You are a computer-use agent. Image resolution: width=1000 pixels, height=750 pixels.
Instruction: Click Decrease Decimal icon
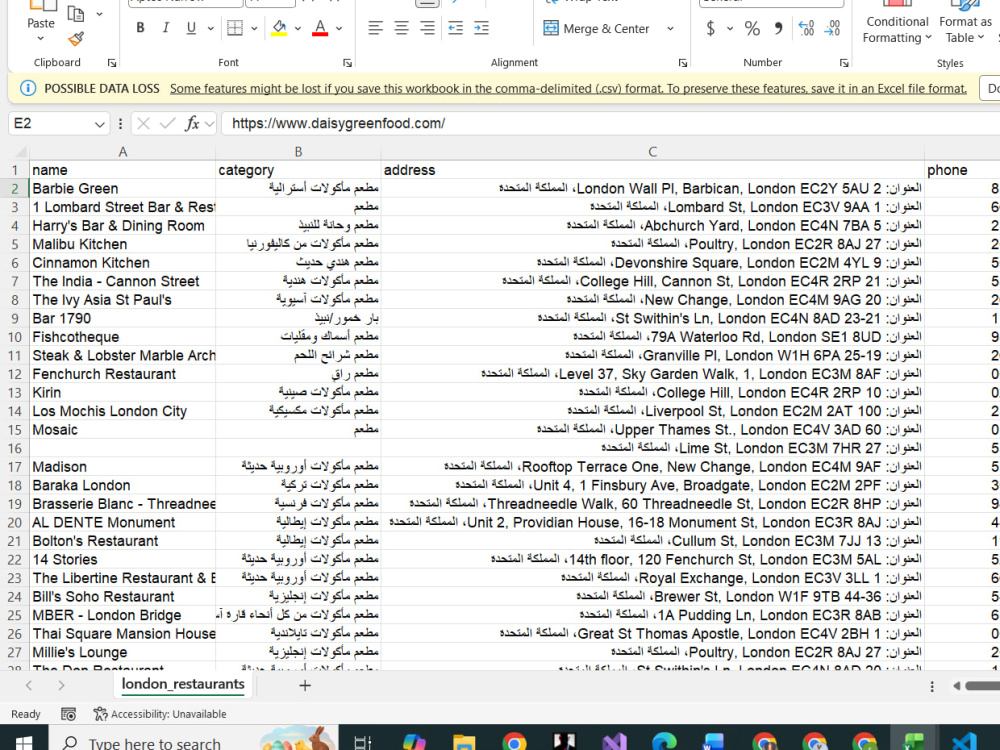832,28
